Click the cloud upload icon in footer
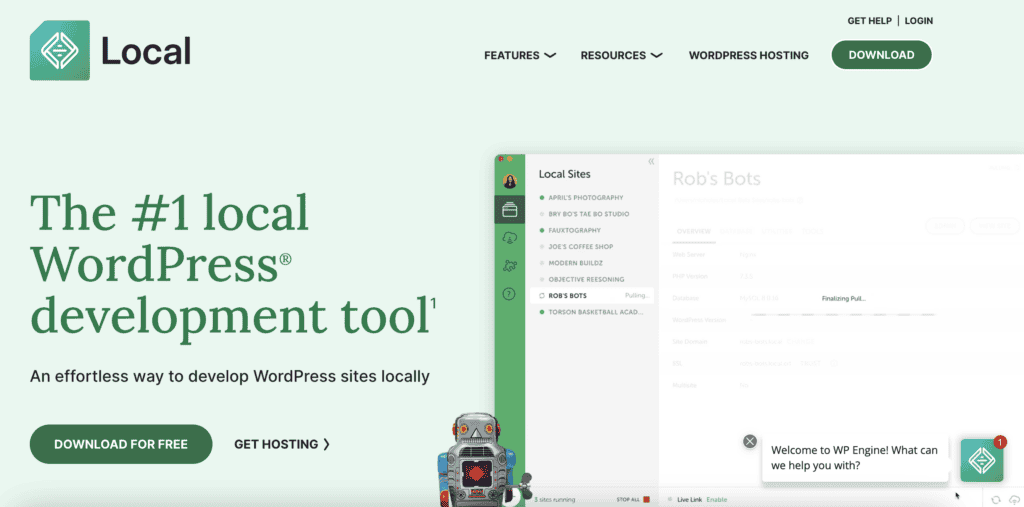Viewport: 1024px width, 507px height. (x=1014, y=499)
